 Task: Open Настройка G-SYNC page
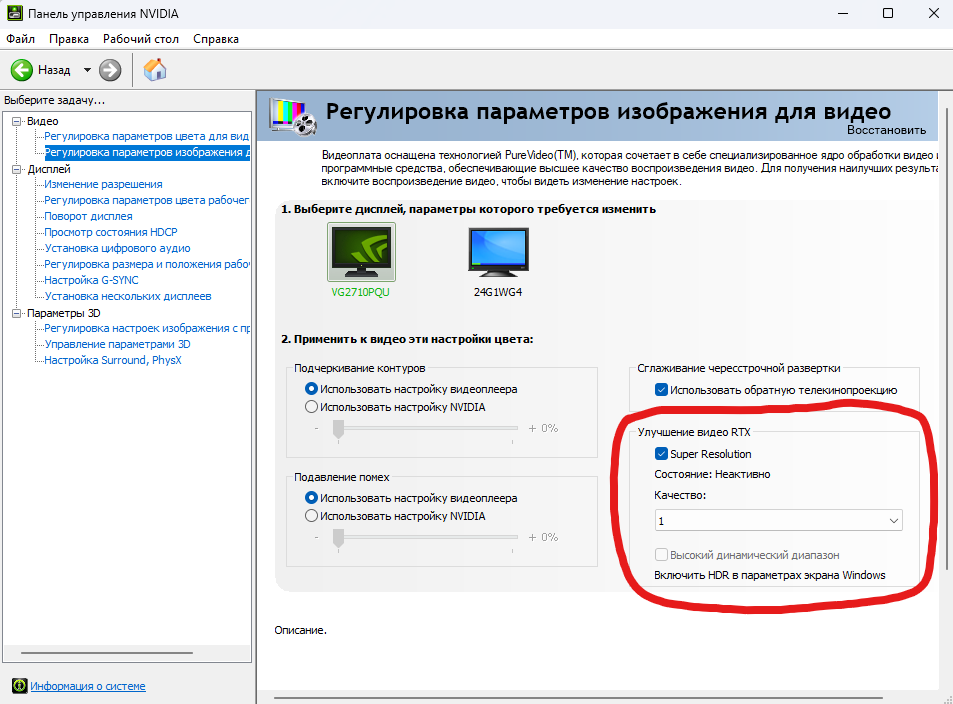tap(91, 280)
